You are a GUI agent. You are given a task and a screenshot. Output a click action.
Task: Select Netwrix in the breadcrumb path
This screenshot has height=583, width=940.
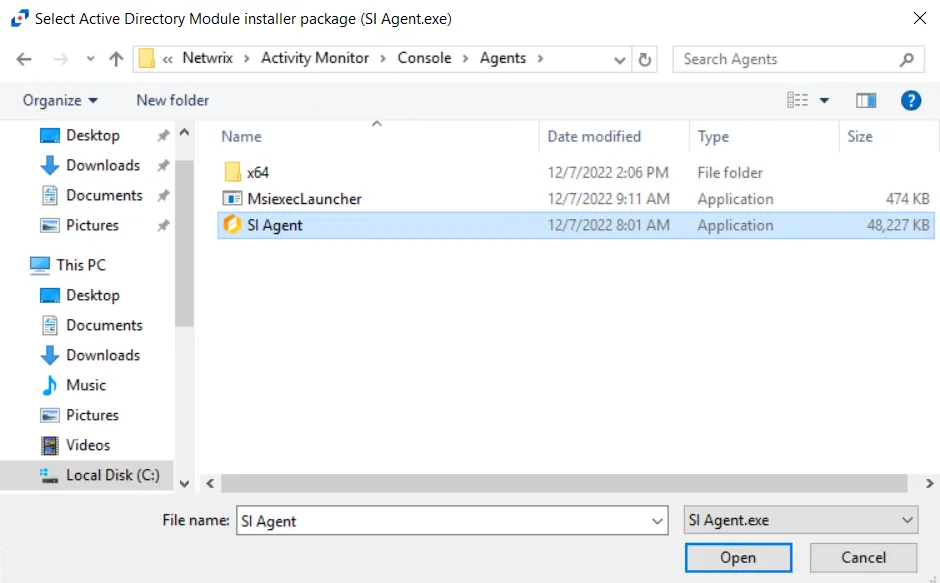pos(207,58)
